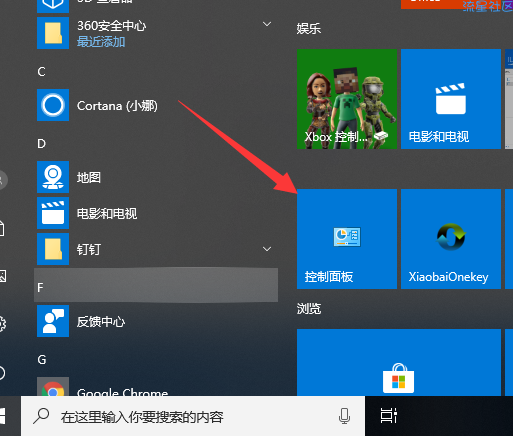This screenshot has height=436, width=513.
Task: Click the 360安全中心 folder icon
Action: tap(53, 33)
